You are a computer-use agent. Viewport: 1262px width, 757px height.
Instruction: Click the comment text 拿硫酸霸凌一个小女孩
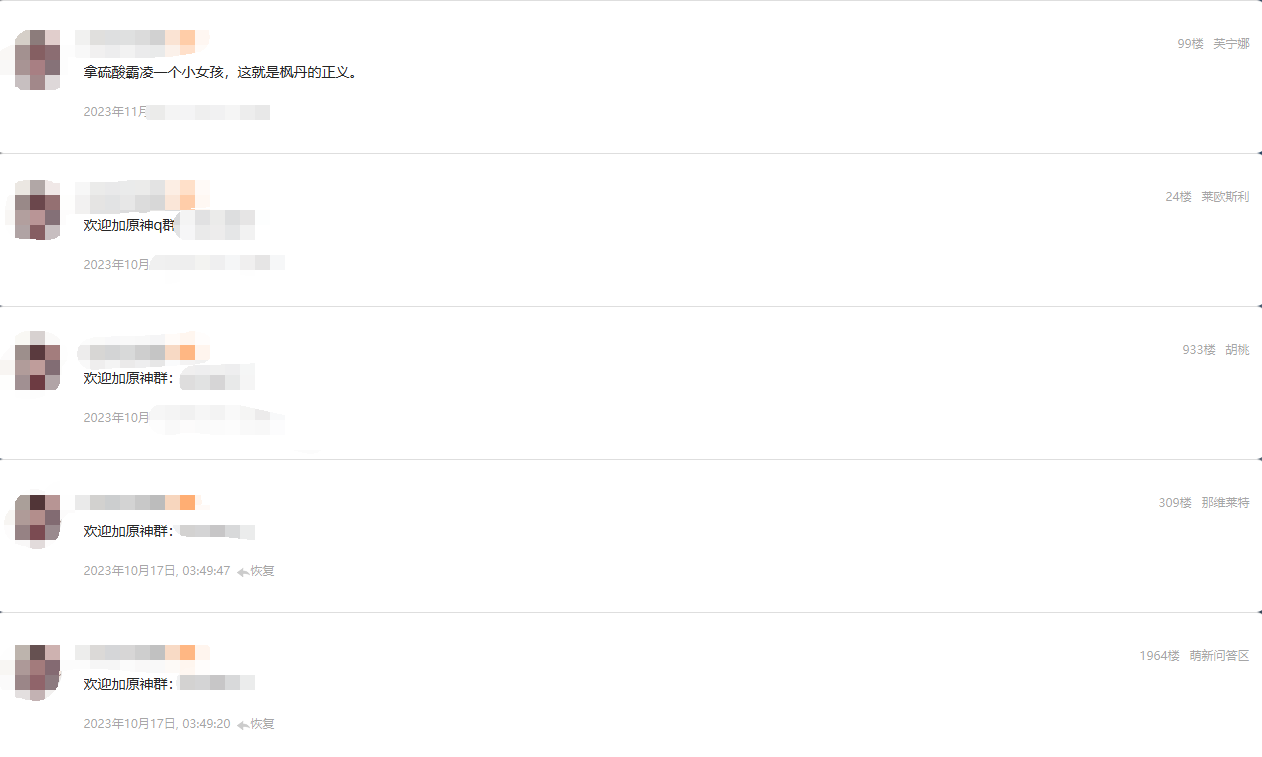[x=156, y=73]
